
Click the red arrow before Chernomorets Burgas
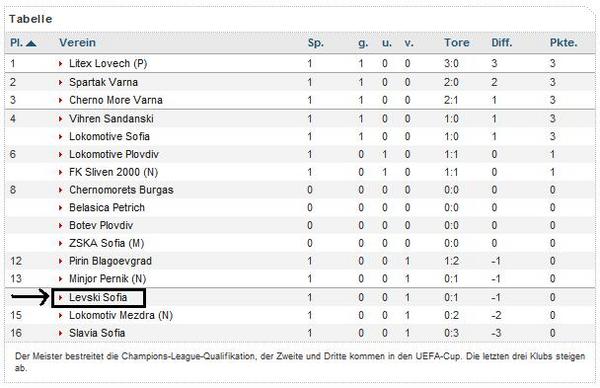click(60, 190)
